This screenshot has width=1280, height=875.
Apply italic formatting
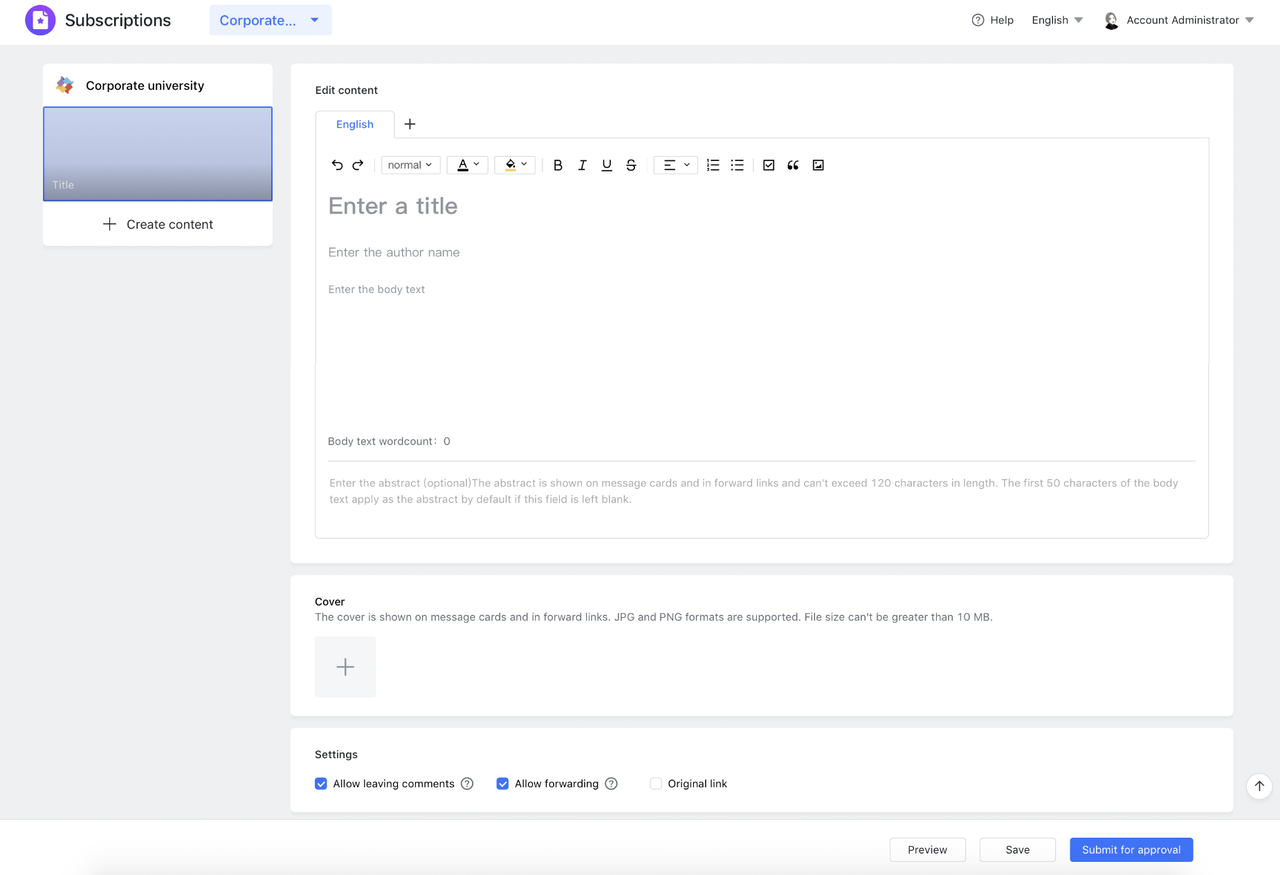582,165
